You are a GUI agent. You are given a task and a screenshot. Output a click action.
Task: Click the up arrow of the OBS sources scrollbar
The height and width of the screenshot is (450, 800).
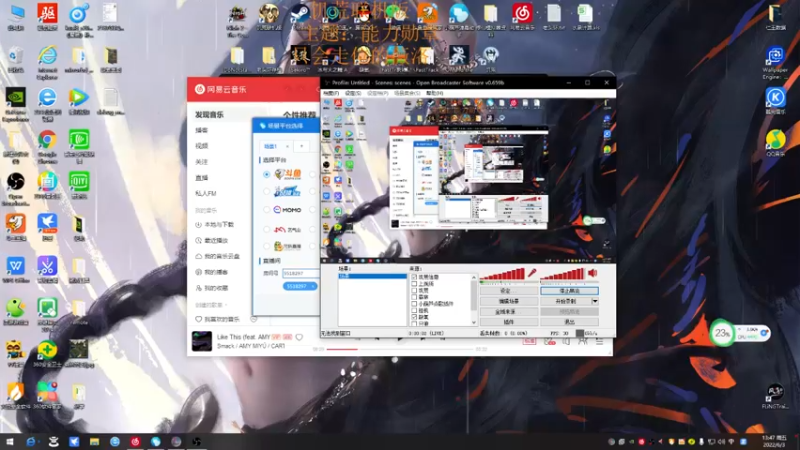[x=474, y=277]
